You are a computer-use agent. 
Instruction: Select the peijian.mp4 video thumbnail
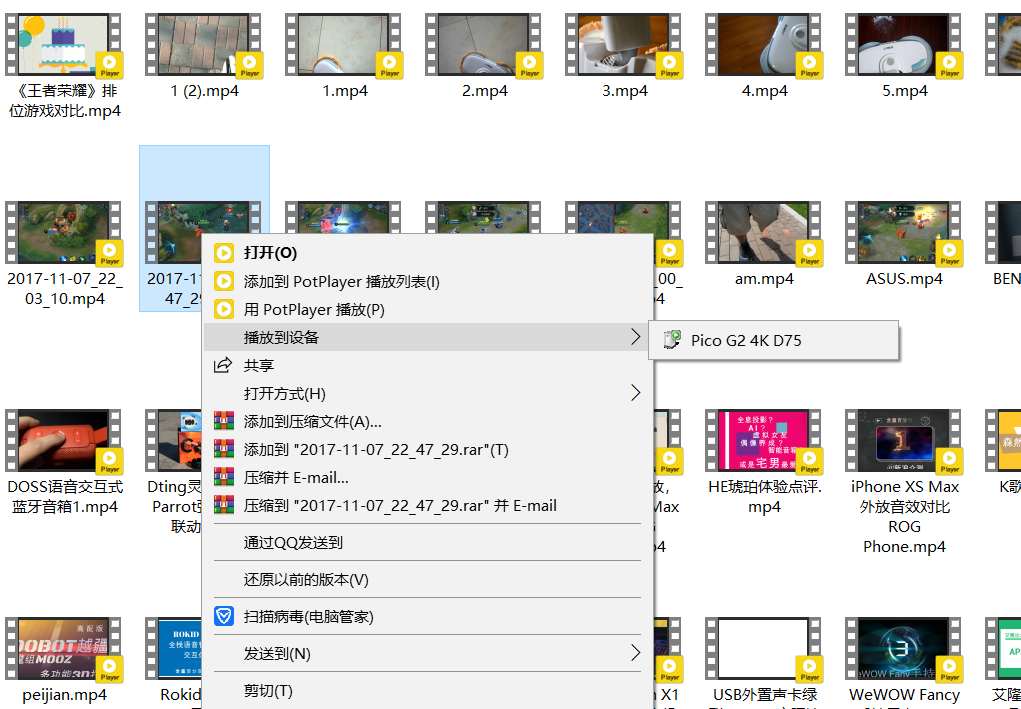coord(64,649)
